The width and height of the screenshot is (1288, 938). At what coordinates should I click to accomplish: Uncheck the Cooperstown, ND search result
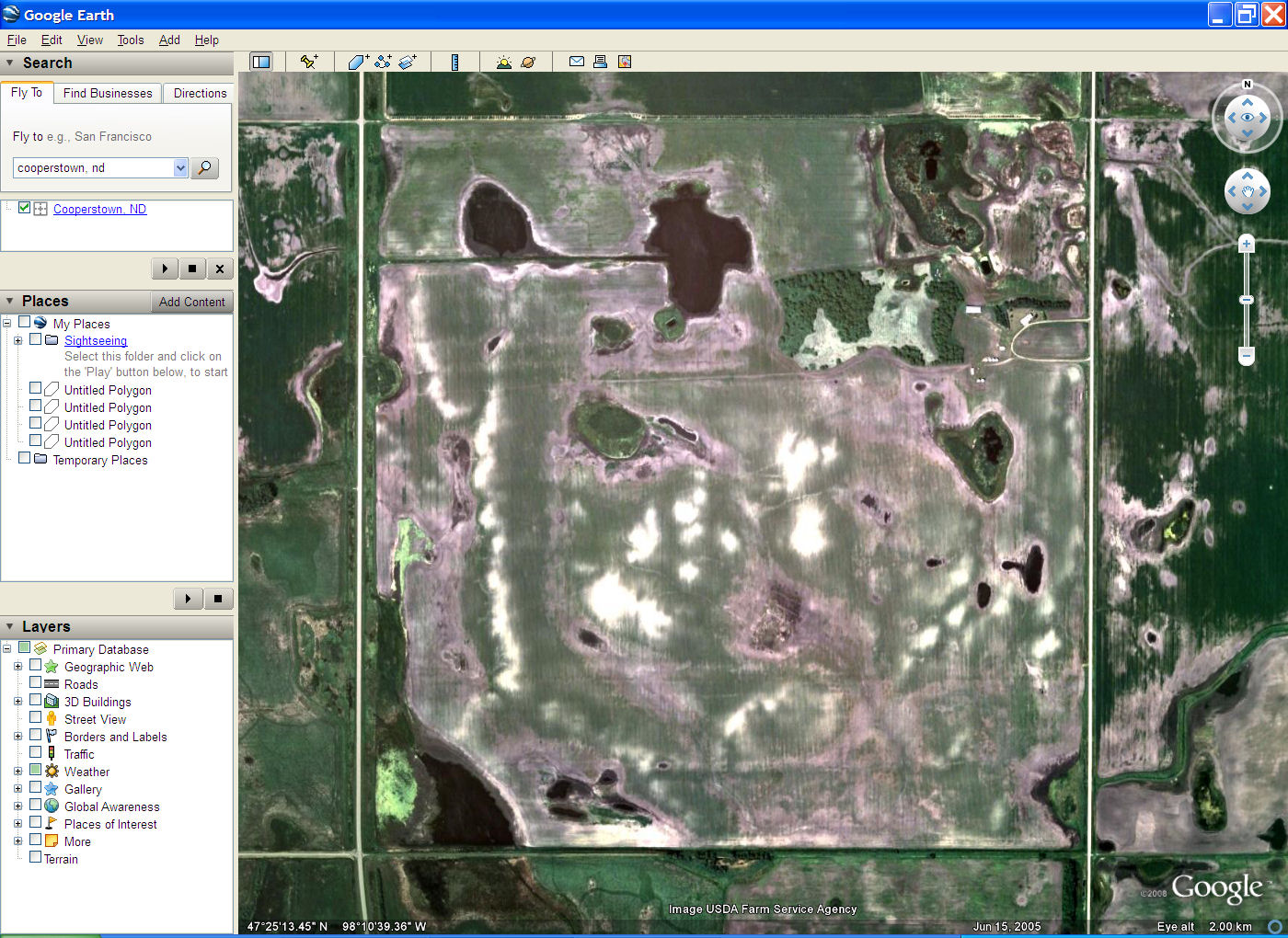(25, 208)
